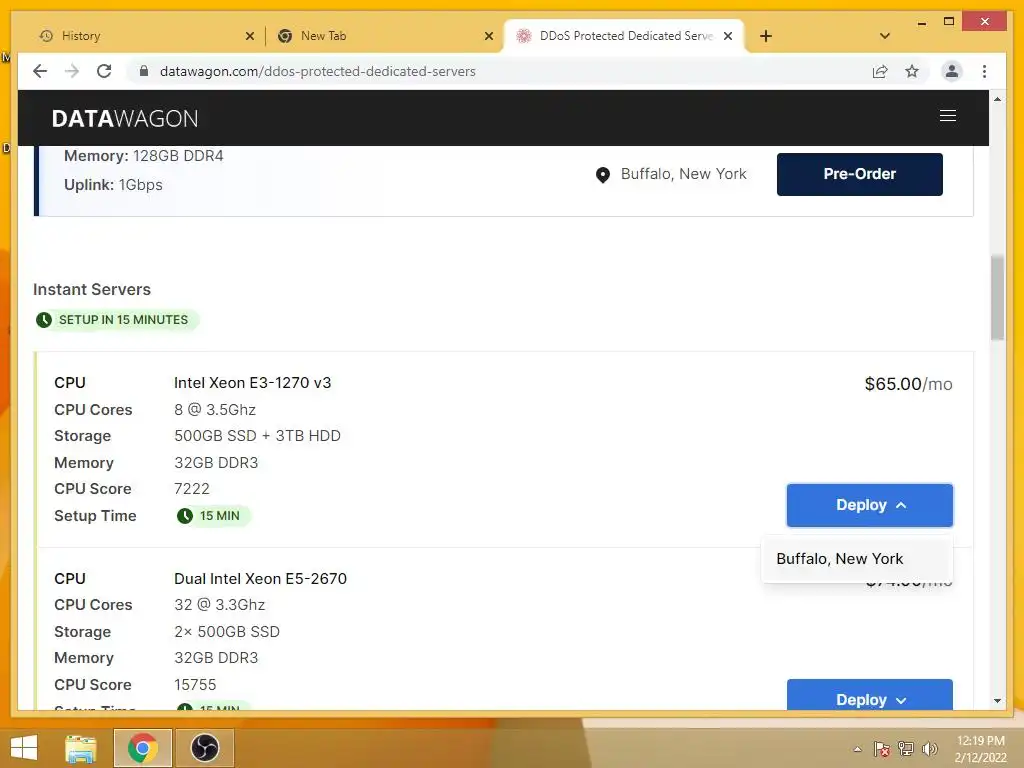Click the scrollbar up arrow
Image resolution: width=1024 pixels, height=768 pixels.
click(x=997, y=99)
